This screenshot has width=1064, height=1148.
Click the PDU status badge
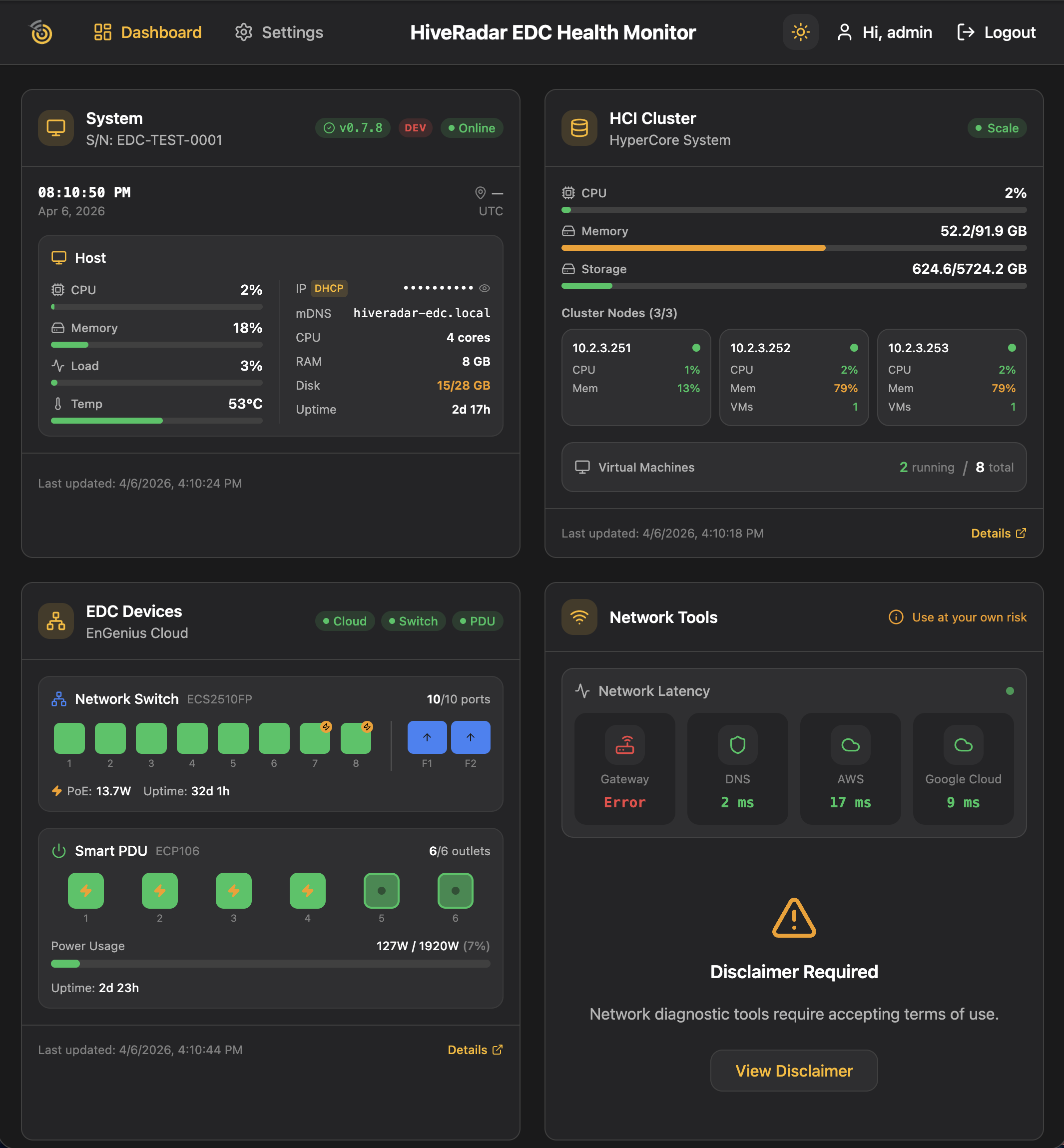[478, 620]
